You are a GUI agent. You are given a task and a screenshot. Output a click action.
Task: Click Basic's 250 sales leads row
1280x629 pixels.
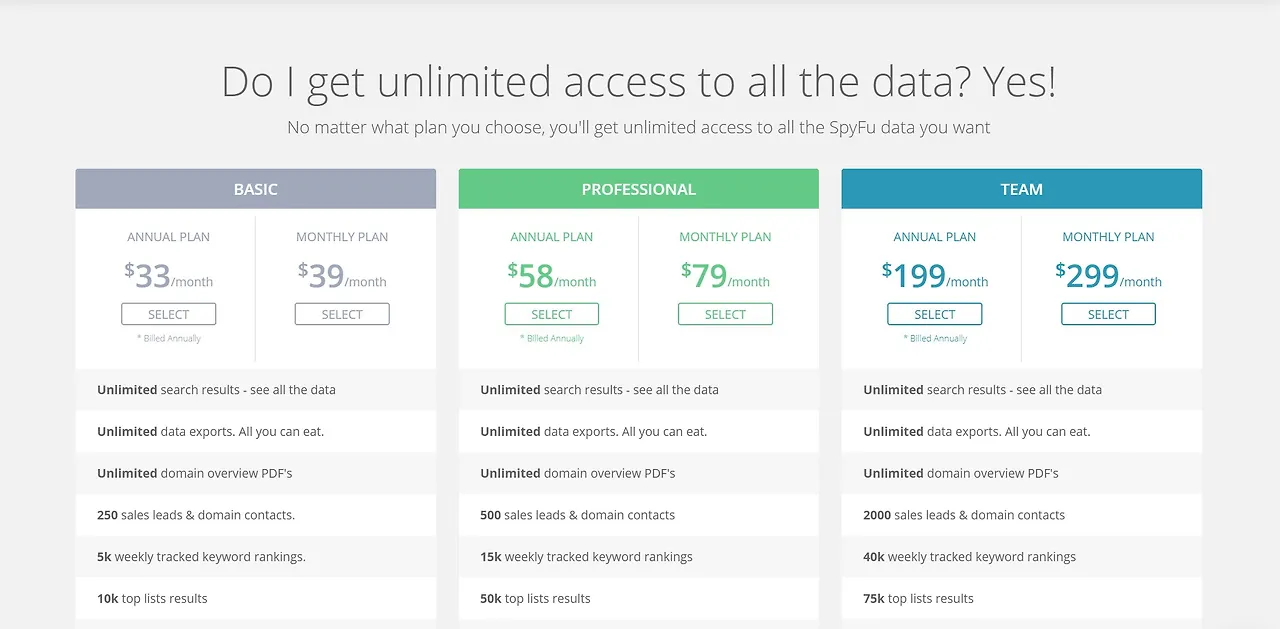[256, 515]
